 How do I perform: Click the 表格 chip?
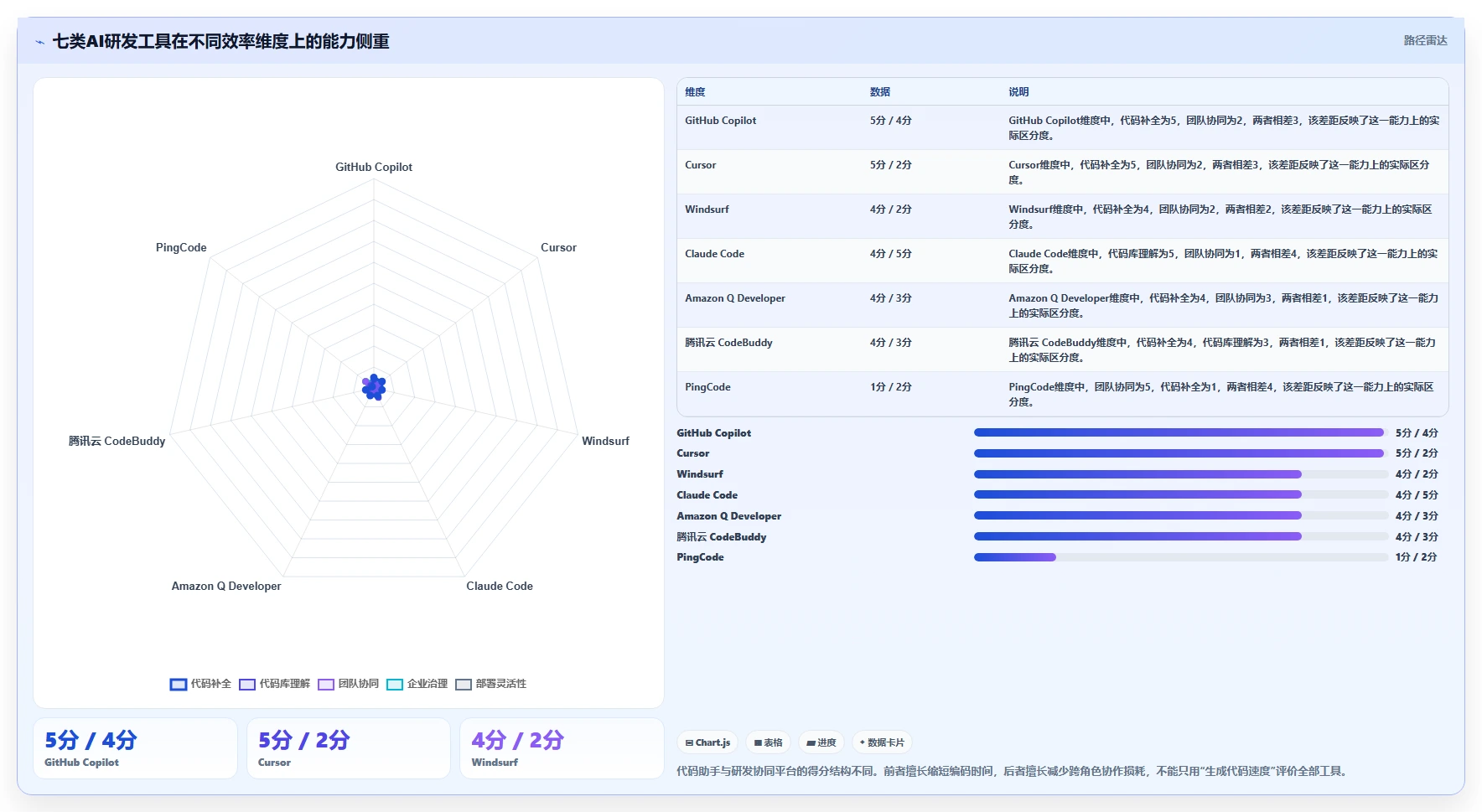pos(768,742)
